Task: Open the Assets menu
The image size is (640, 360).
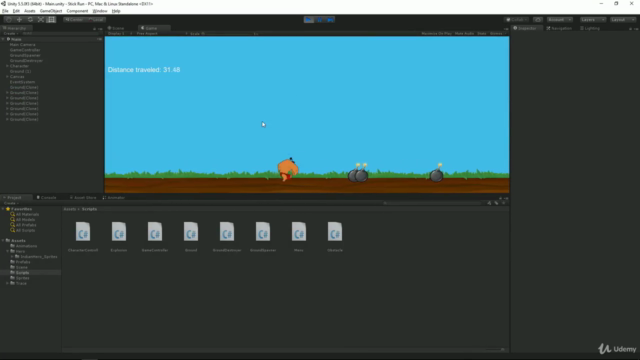Action: coord(29,11)
